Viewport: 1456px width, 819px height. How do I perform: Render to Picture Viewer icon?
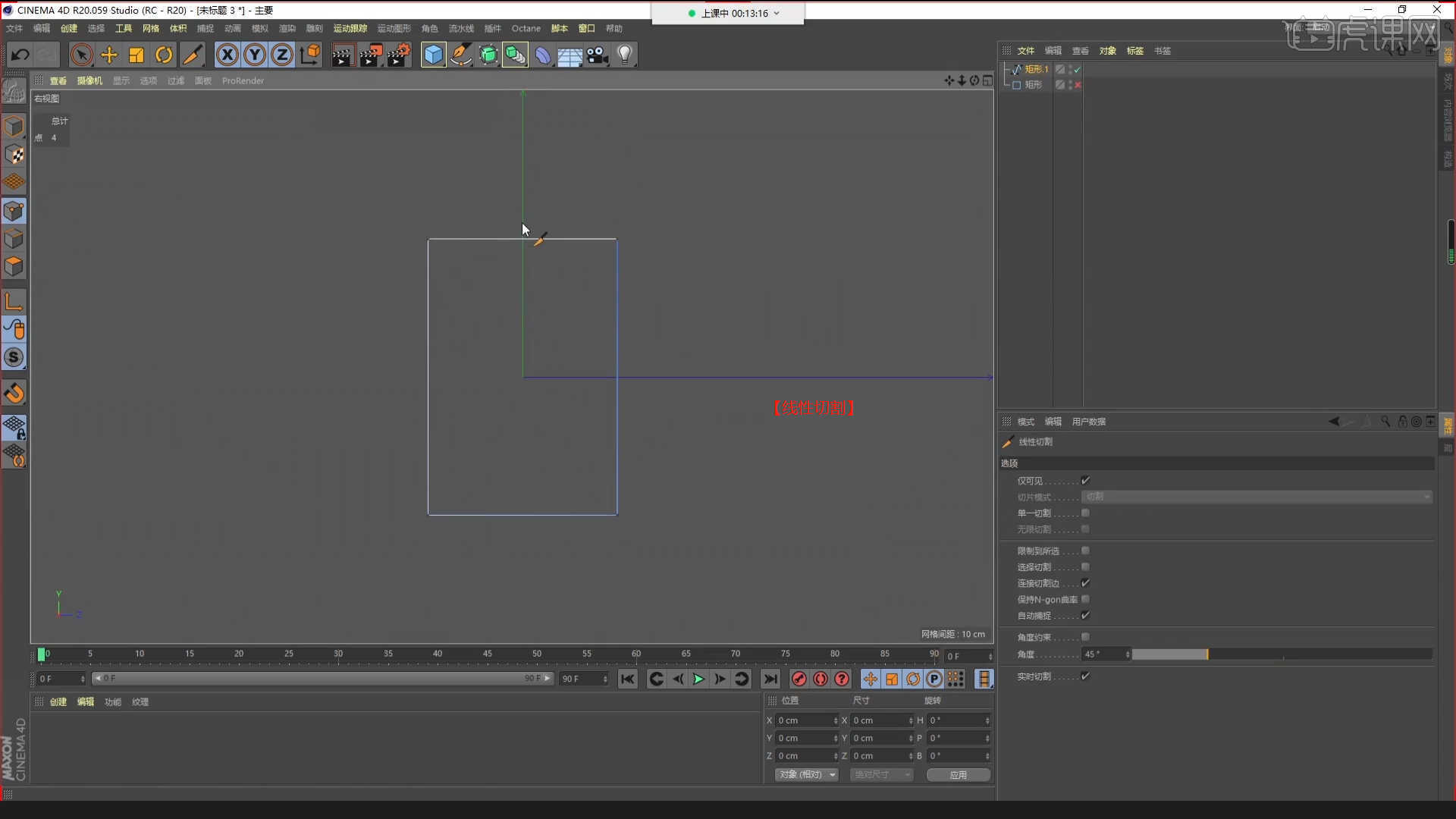coord(371,55)
